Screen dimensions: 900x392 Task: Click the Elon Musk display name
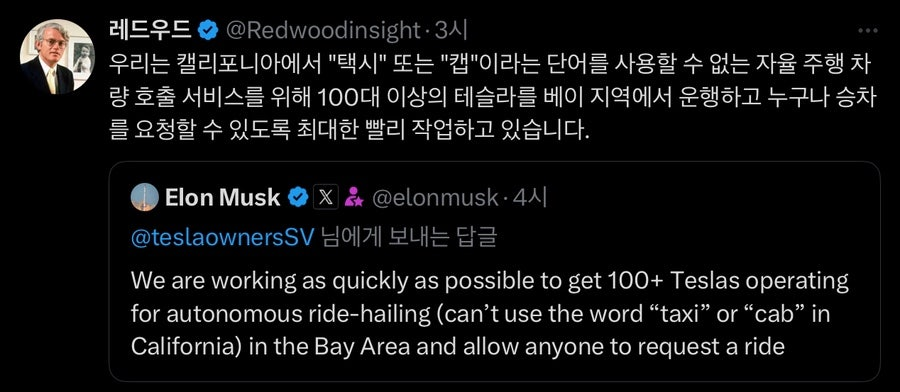[223, 197]
